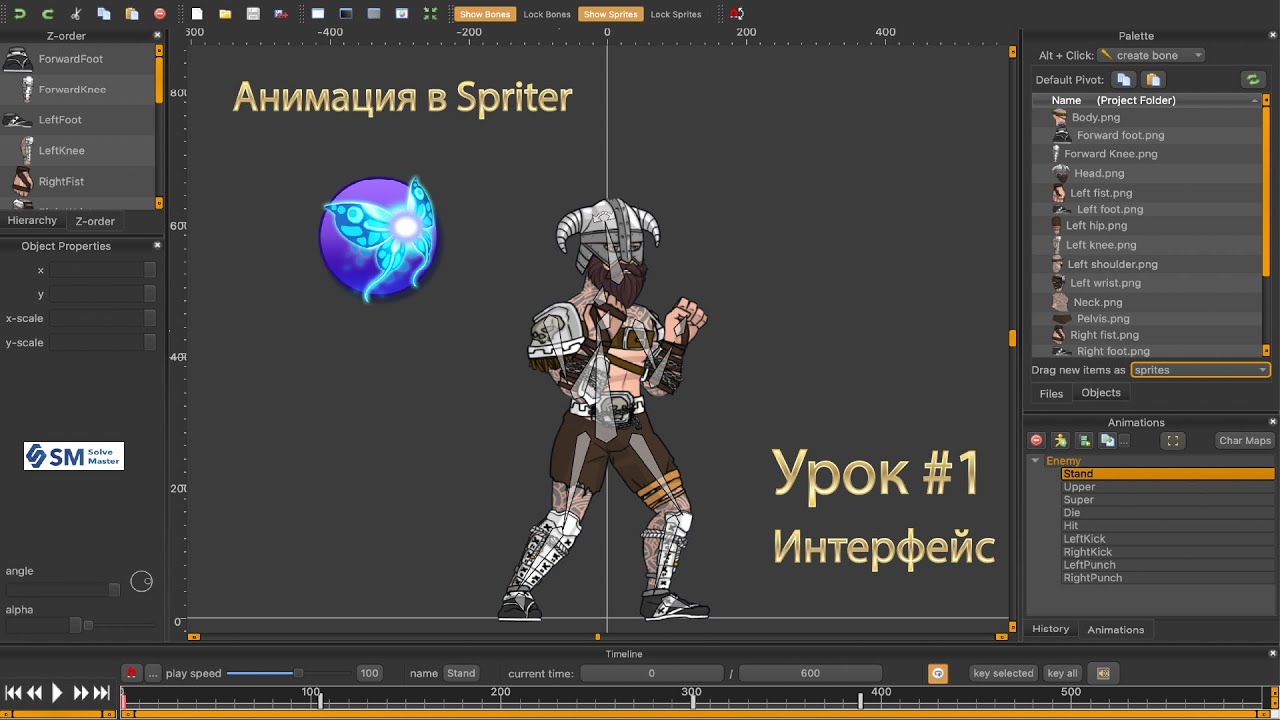This screenshot has height=720, width=1280.
Task: Switch to the Hierarchy tab
Action: pos(32,220)
